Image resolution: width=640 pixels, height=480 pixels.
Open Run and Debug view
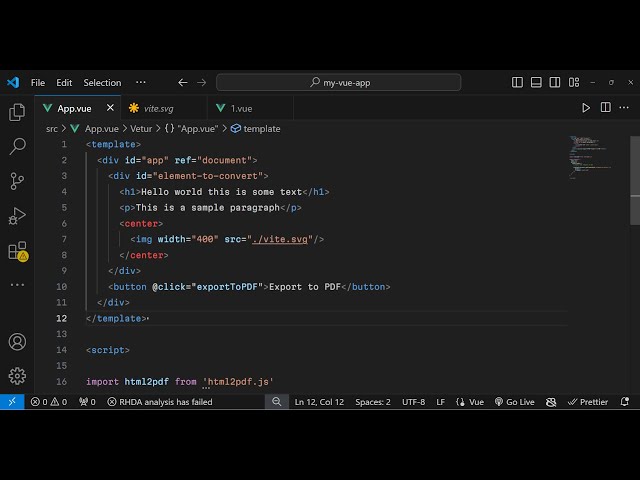tap(17, 216)
